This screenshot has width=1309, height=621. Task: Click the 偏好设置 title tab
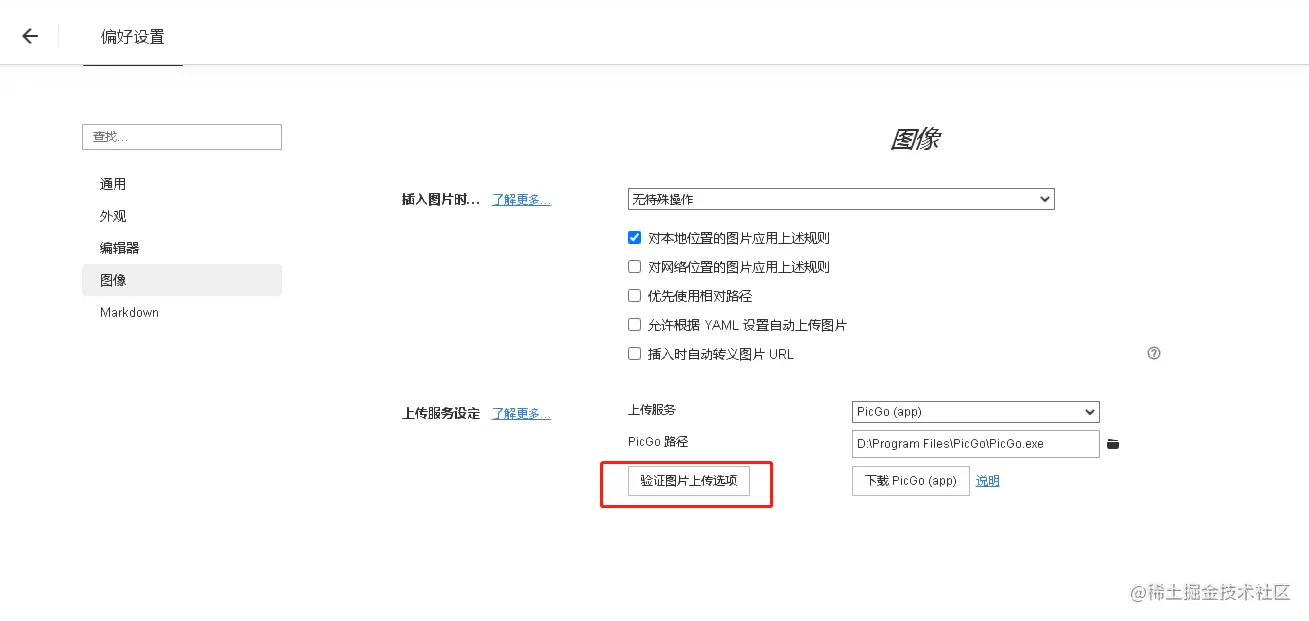[x=133, y=37]
